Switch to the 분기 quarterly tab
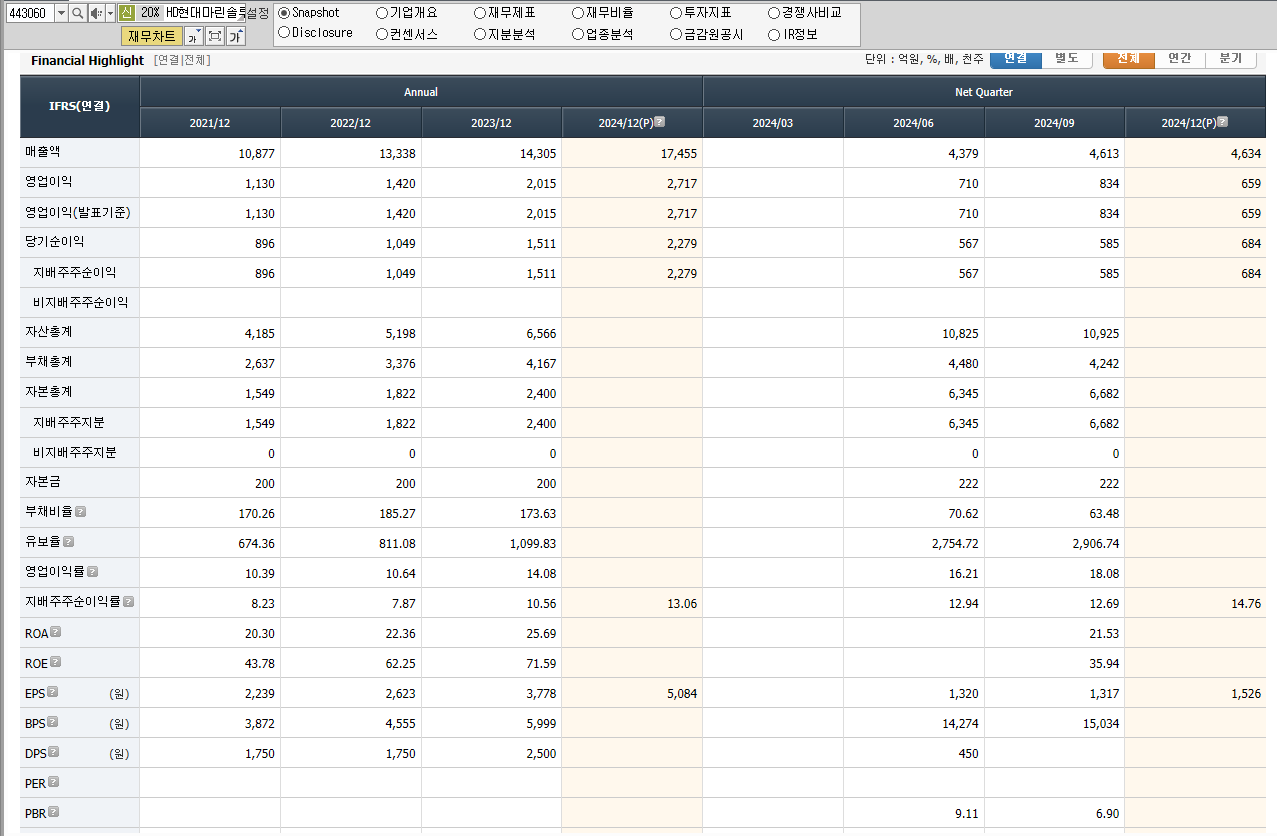This screenshot has height=836, width=1277. point(1231,59)
